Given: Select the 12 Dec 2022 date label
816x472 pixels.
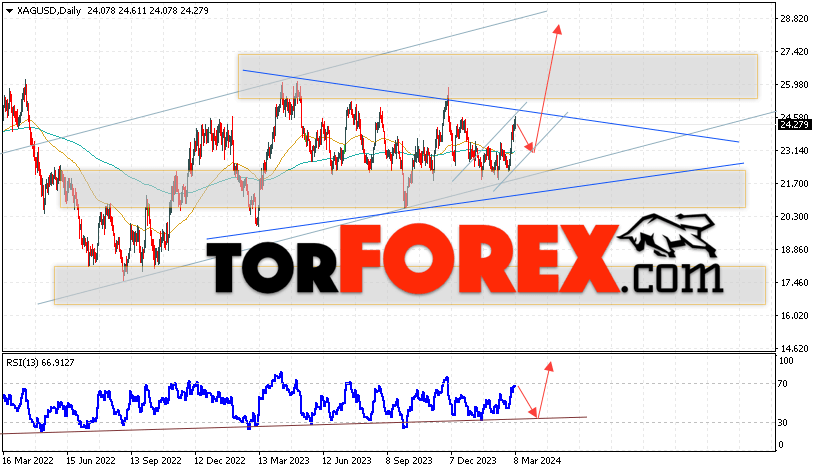Looking at the screenshot, I should pyautogui.click(x=220, y=461).
